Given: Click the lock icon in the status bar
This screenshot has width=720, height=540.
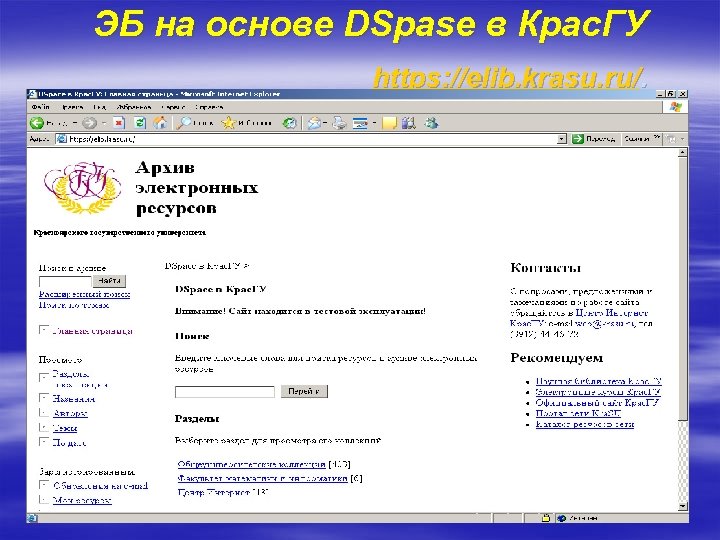Looking at the screenshot, I should coord(546,518).
